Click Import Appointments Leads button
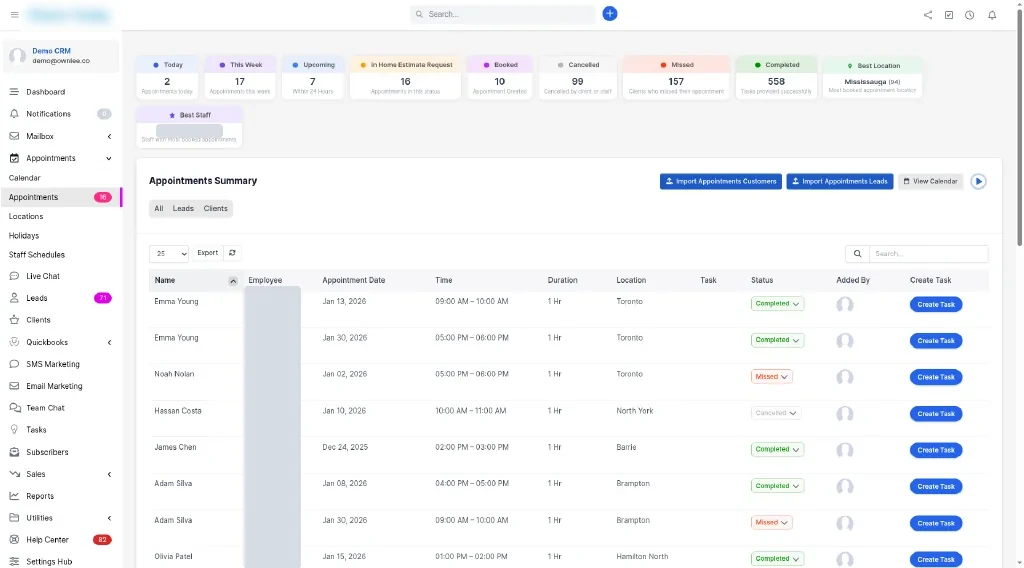 pos(839,181)
